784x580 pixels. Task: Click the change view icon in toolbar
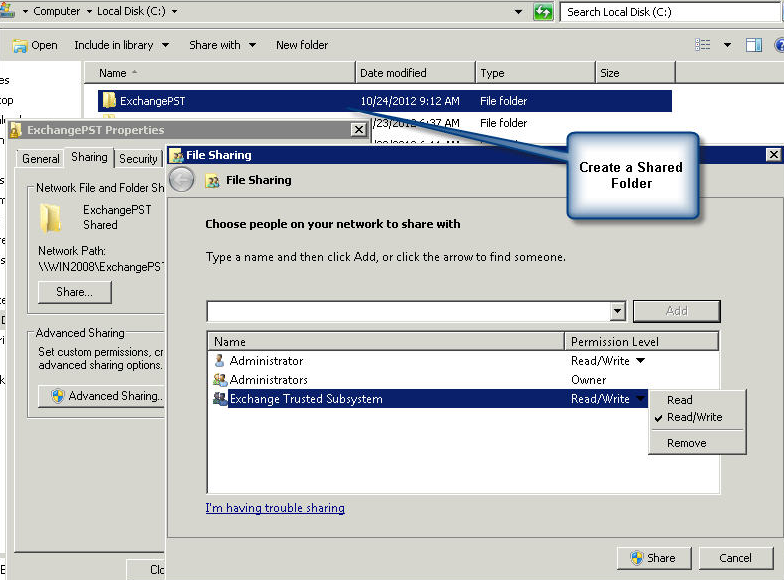703,45
